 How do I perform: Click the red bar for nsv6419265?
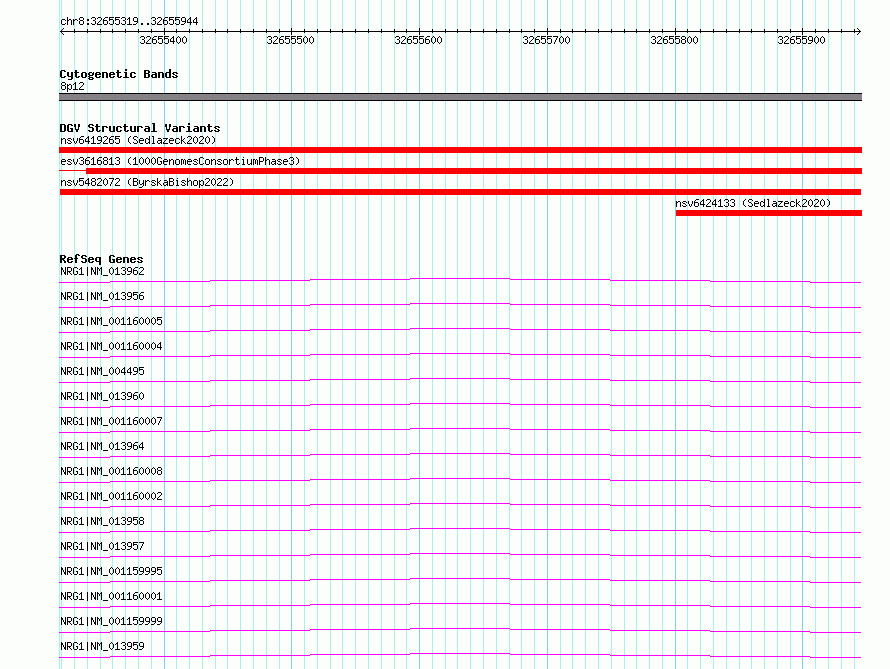pyautogui.click(x=460, y=150)
